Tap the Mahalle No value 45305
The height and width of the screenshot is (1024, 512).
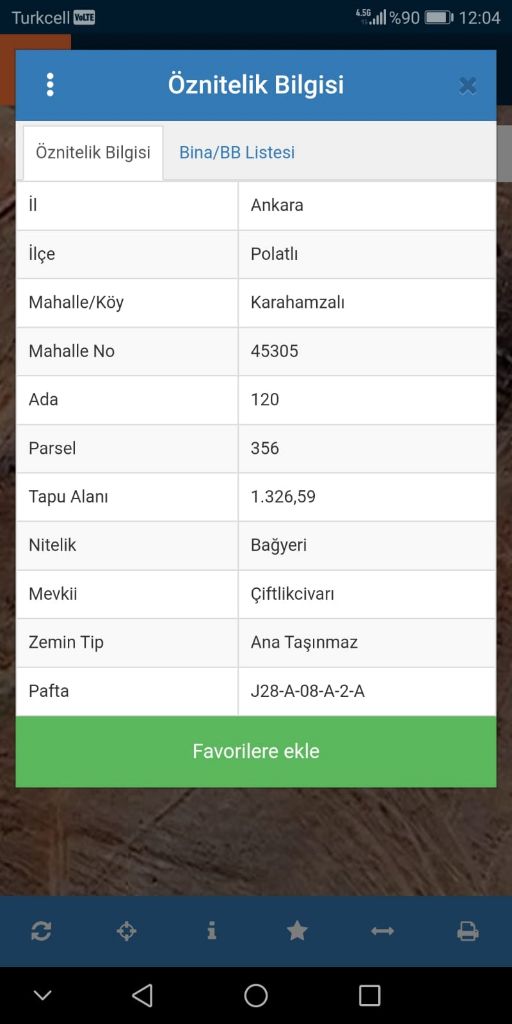pos(274,351)
